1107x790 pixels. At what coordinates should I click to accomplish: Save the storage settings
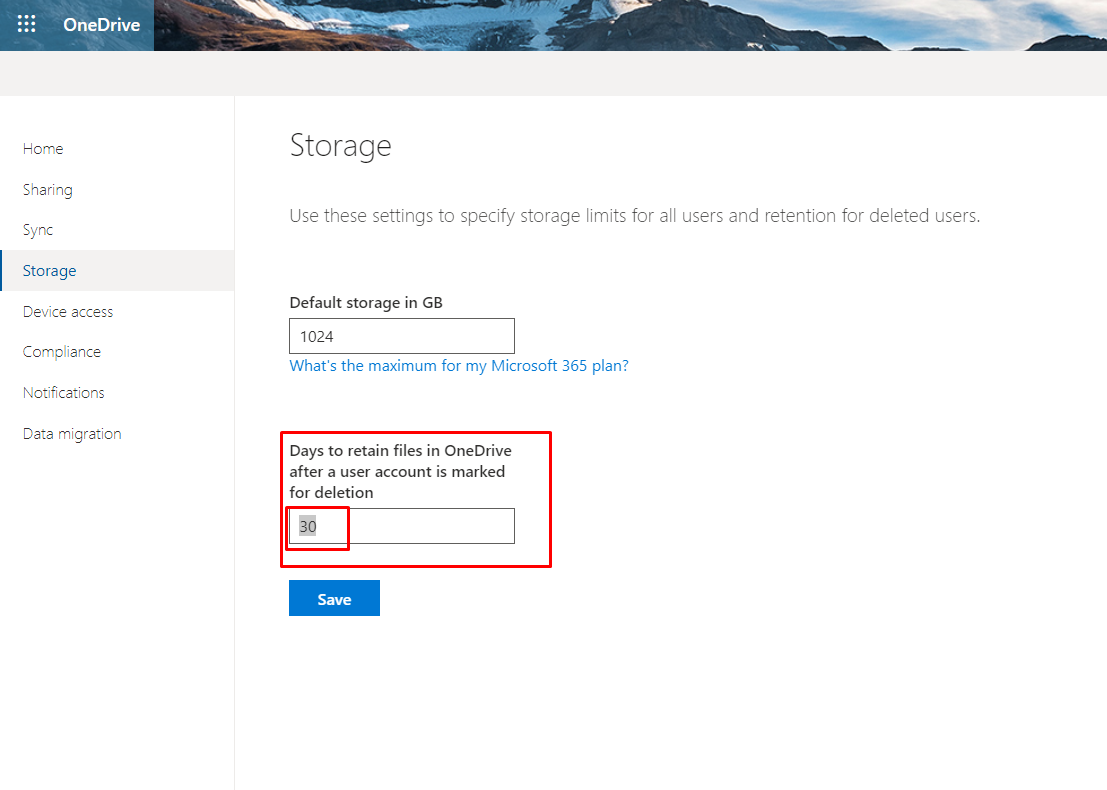pos(334,598)
